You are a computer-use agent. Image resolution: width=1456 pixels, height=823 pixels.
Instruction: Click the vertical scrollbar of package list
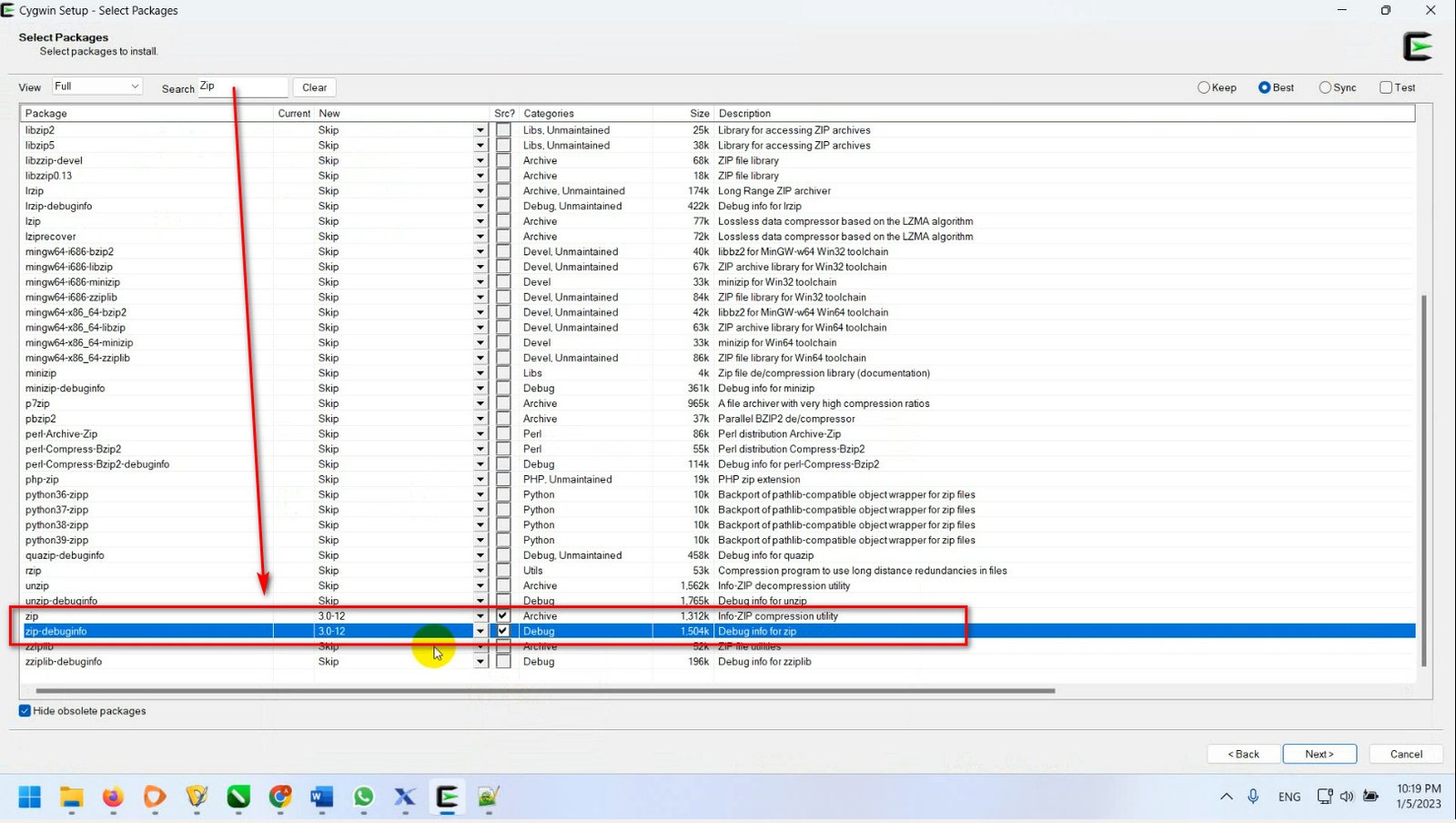[1424, 481]
